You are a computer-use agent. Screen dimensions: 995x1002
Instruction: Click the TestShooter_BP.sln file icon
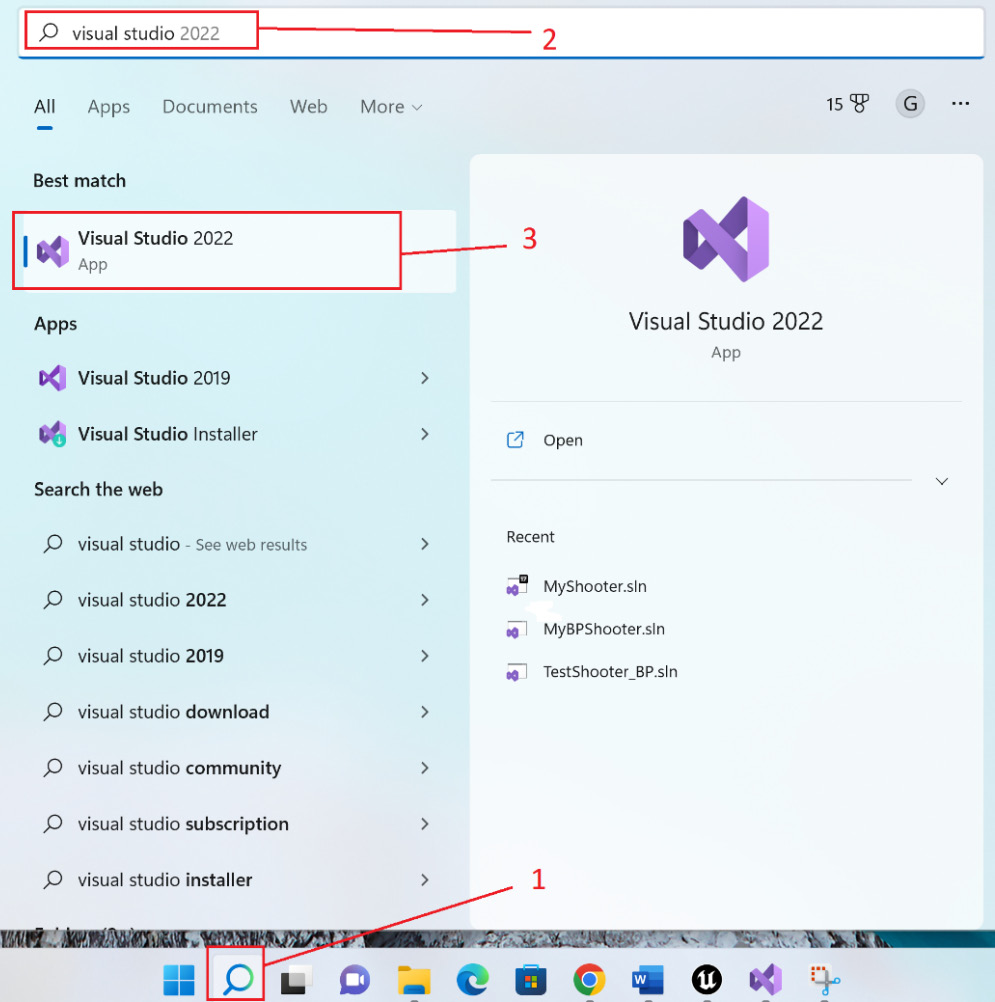click(x=516, y=672)
